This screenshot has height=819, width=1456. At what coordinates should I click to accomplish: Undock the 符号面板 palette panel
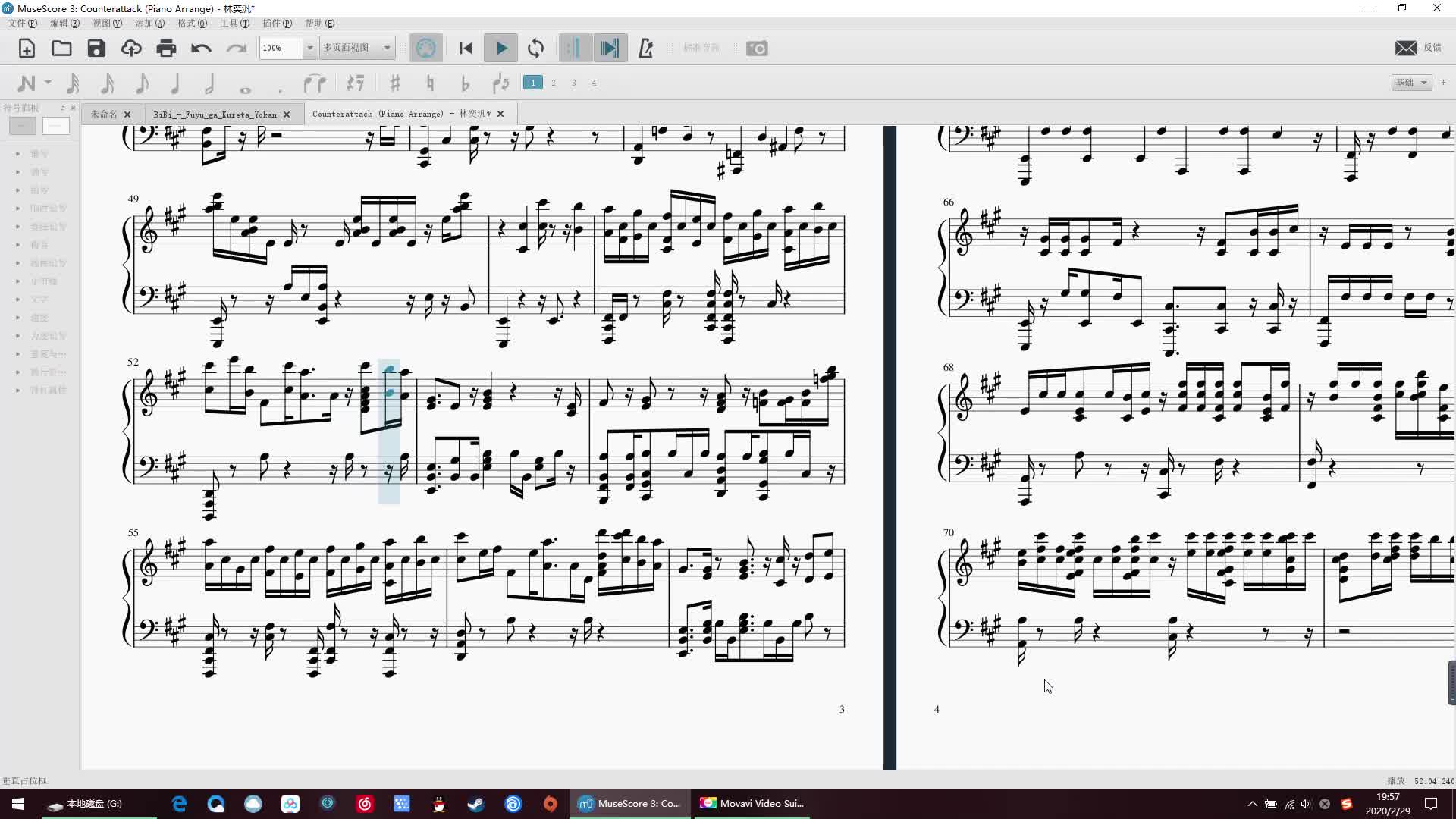point(62,108)
